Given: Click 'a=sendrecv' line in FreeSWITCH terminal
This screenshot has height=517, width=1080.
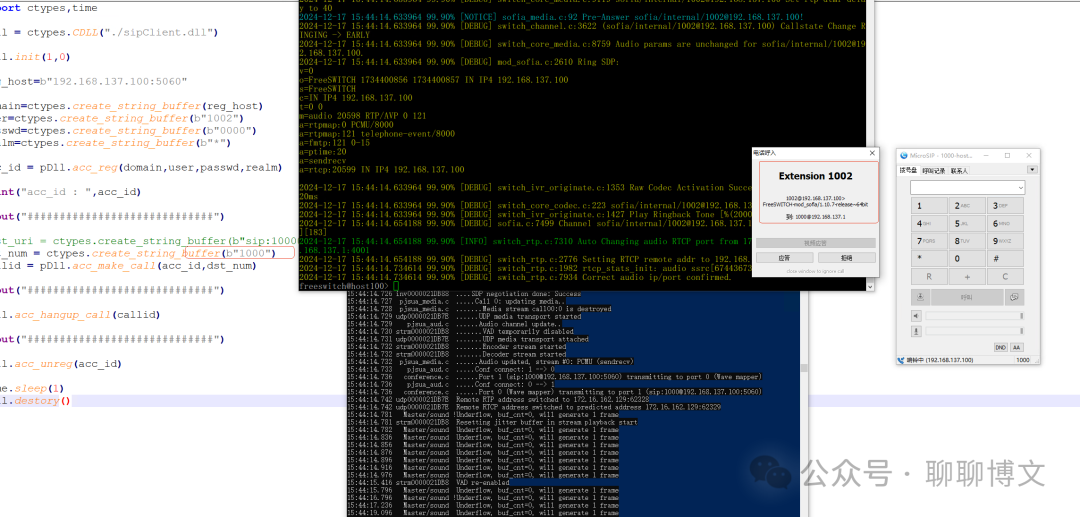Looking at the screenshot, I should click(323, 160).
